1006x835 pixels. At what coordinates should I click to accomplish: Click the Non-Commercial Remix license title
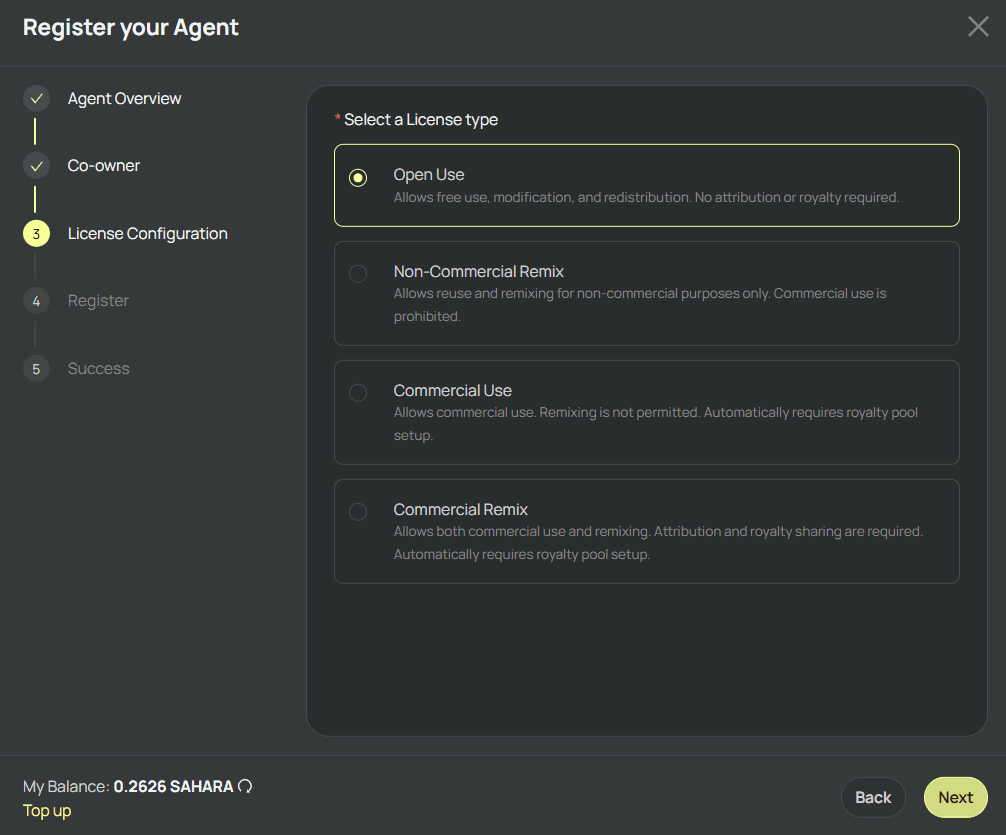point(479,271)
